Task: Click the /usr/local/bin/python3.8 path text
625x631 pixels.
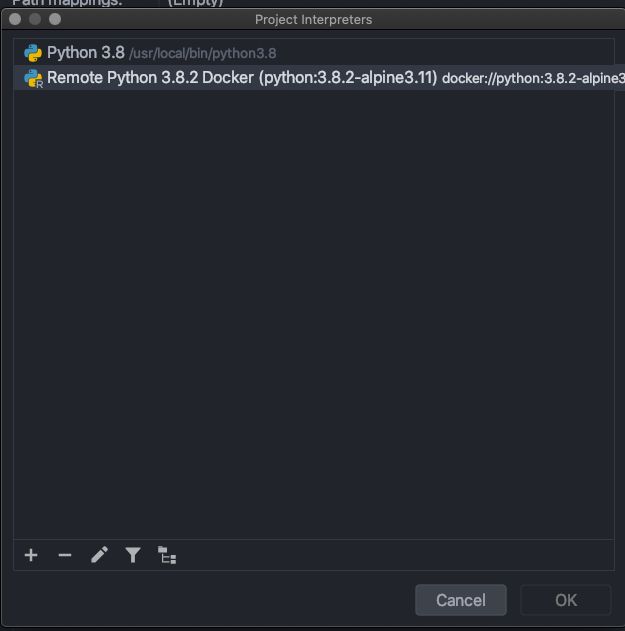Action: coord(202,54)
